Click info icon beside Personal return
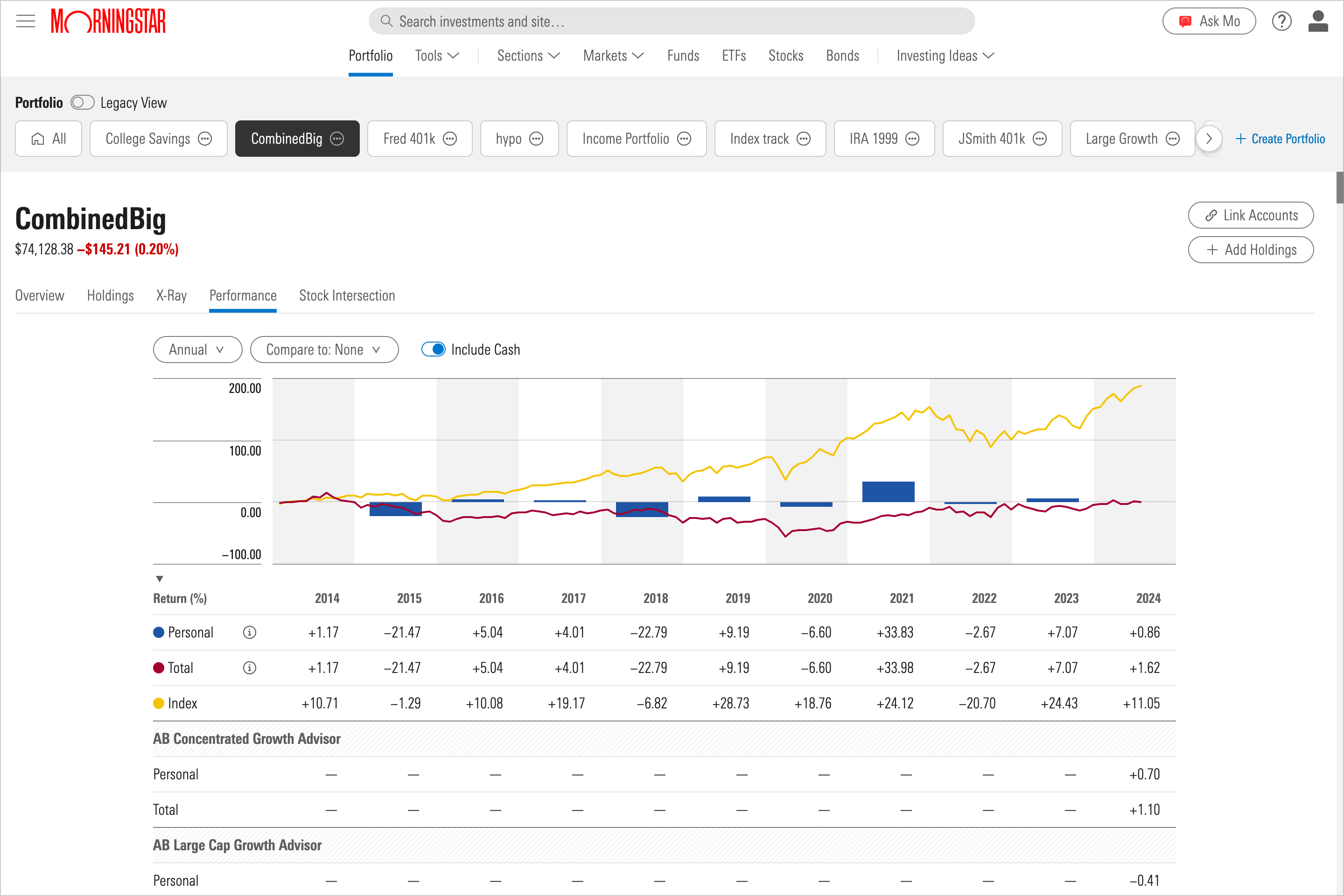Image resolution: width=1344 pixels, height=896 pixels. point(250,633)
